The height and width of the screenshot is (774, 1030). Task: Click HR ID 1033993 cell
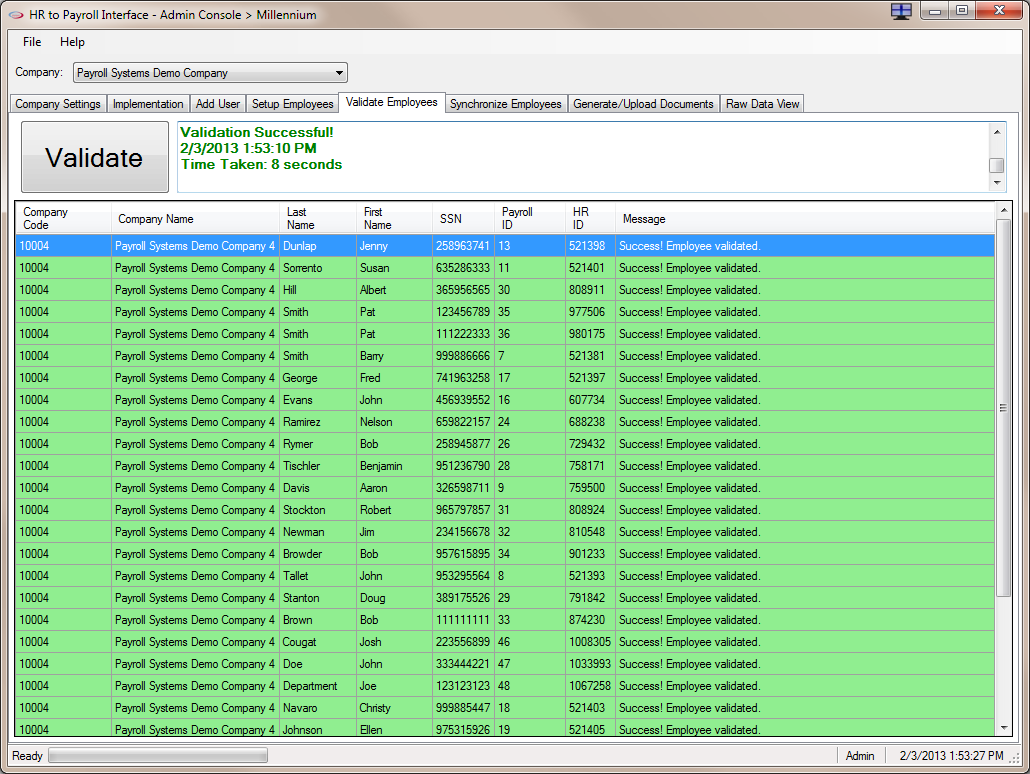tap(590, 664)
